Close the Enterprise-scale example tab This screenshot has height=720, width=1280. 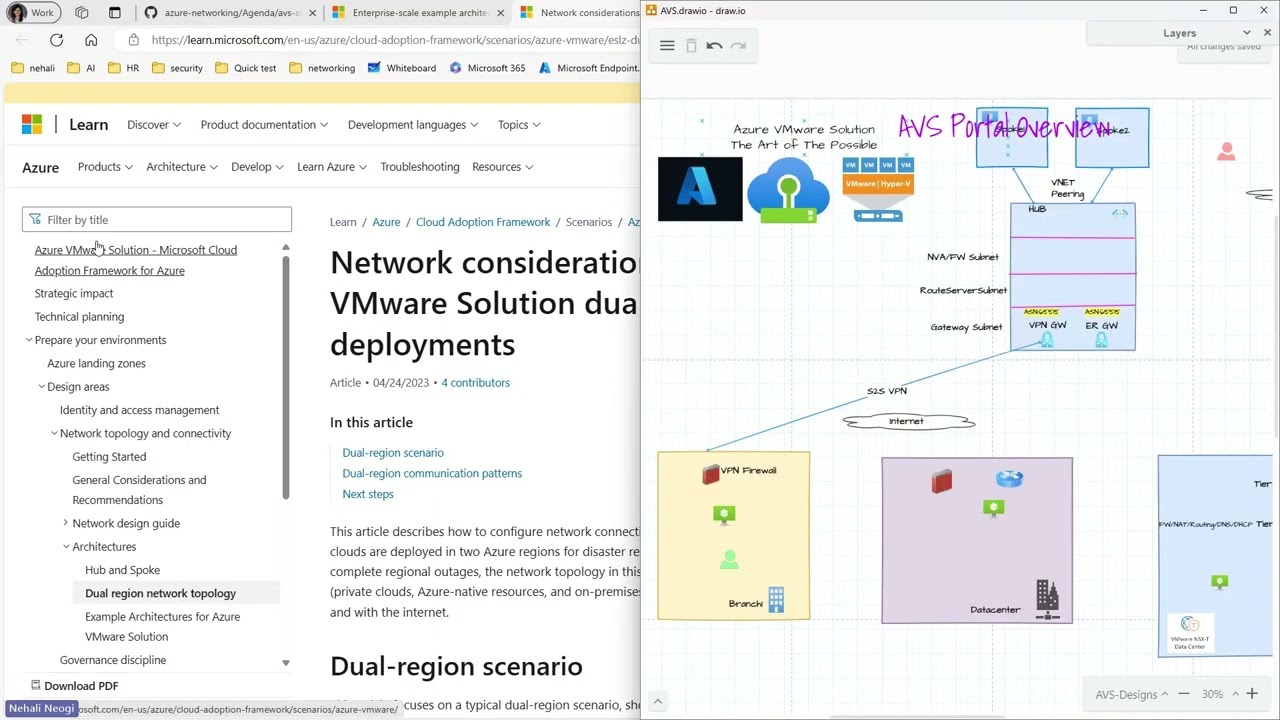(x=501, y=13)
